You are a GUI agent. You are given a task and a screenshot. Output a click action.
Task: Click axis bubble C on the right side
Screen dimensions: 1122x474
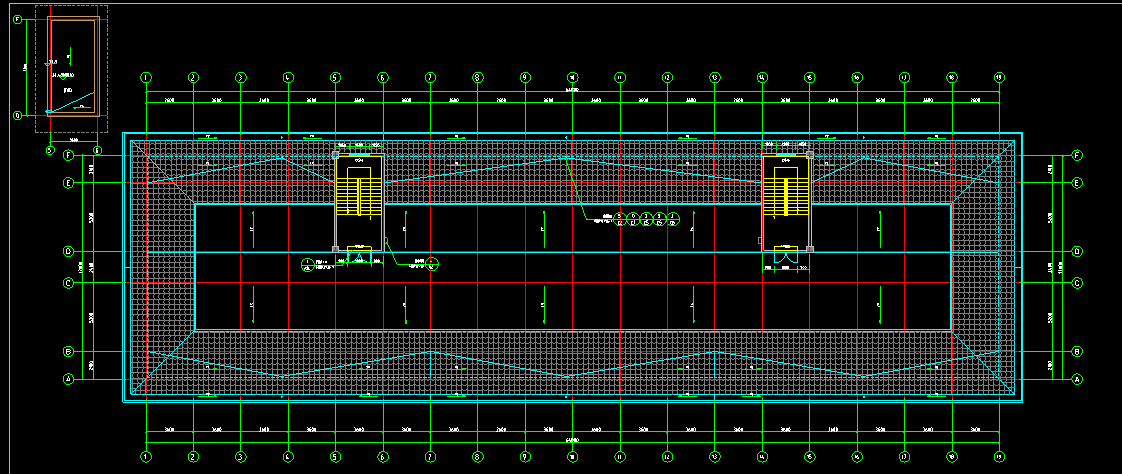(x=1077, y=283)
